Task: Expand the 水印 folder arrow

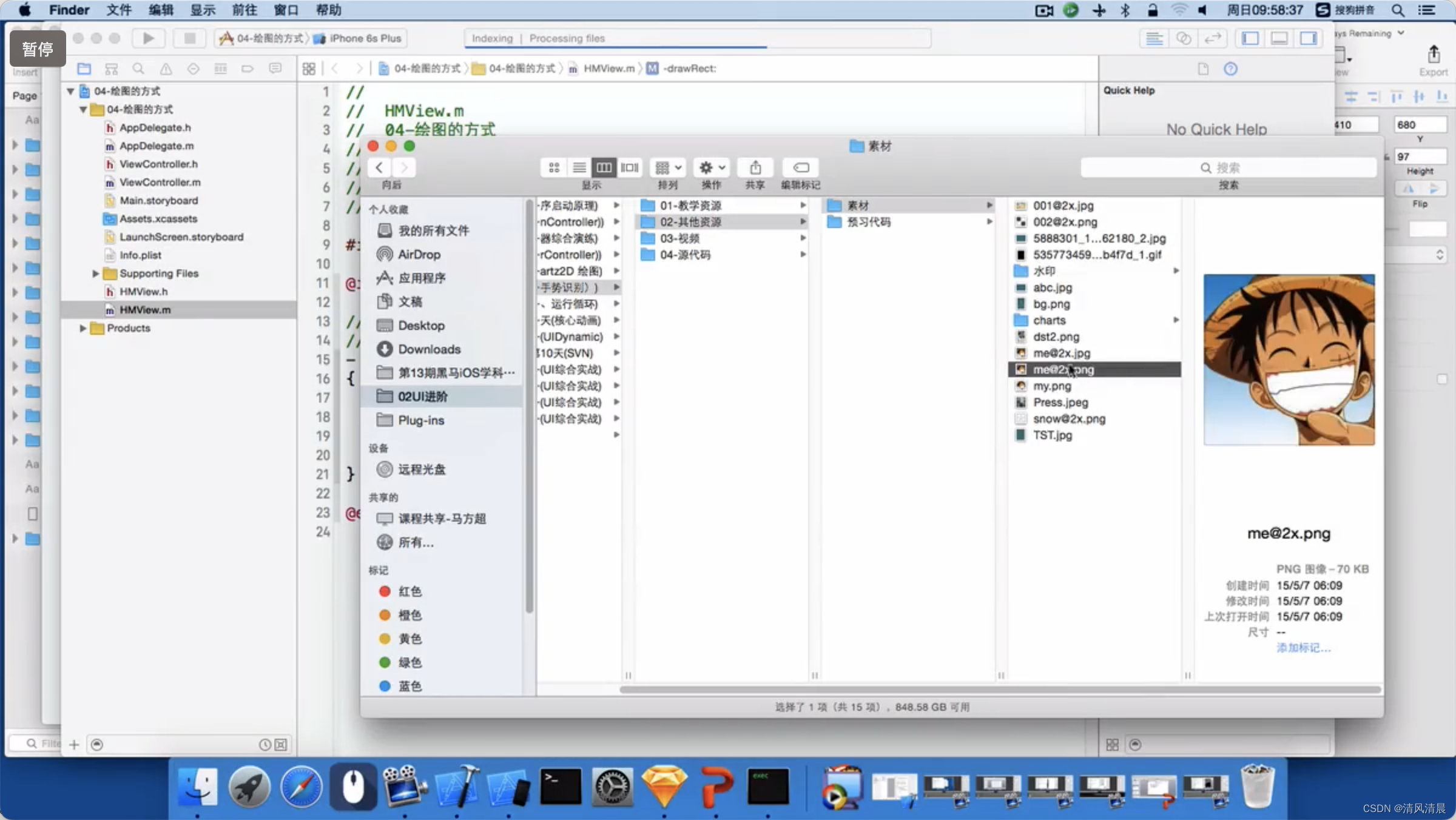Action: tap(1176, 271)
